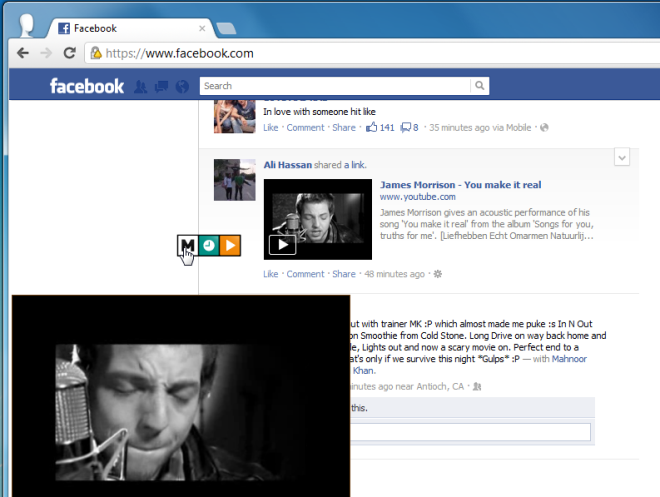Open 'James Morrison - You make it real' title
The height and width of the screenshot is (497, 660).
[460, 185]
